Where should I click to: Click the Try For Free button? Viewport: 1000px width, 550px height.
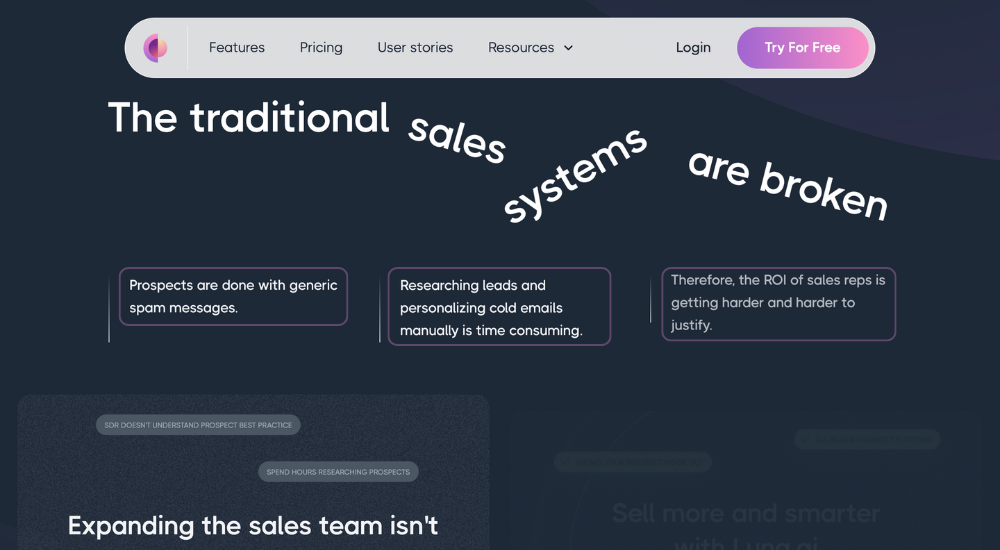coord(802,48)
